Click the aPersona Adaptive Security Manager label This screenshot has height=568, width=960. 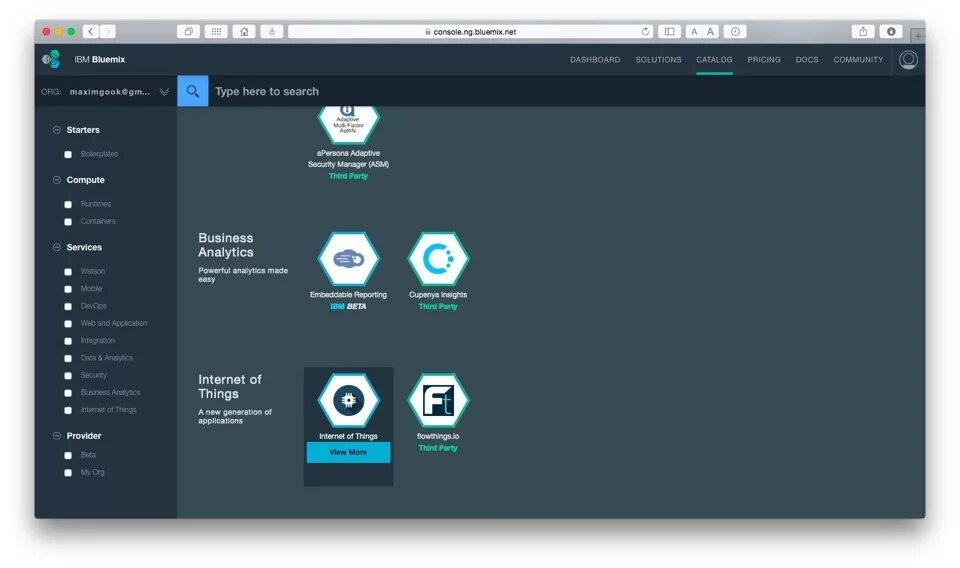(348, 159)
